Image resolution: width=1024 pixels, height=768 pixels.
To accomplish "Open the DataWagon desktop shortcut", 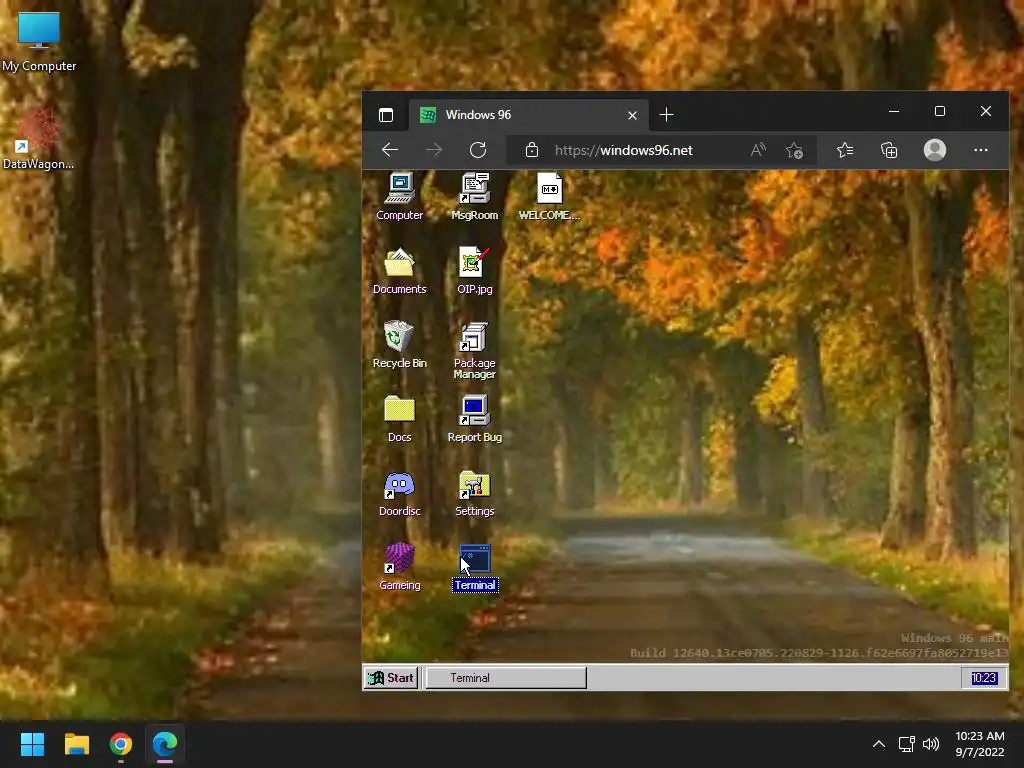I will 39,138.
